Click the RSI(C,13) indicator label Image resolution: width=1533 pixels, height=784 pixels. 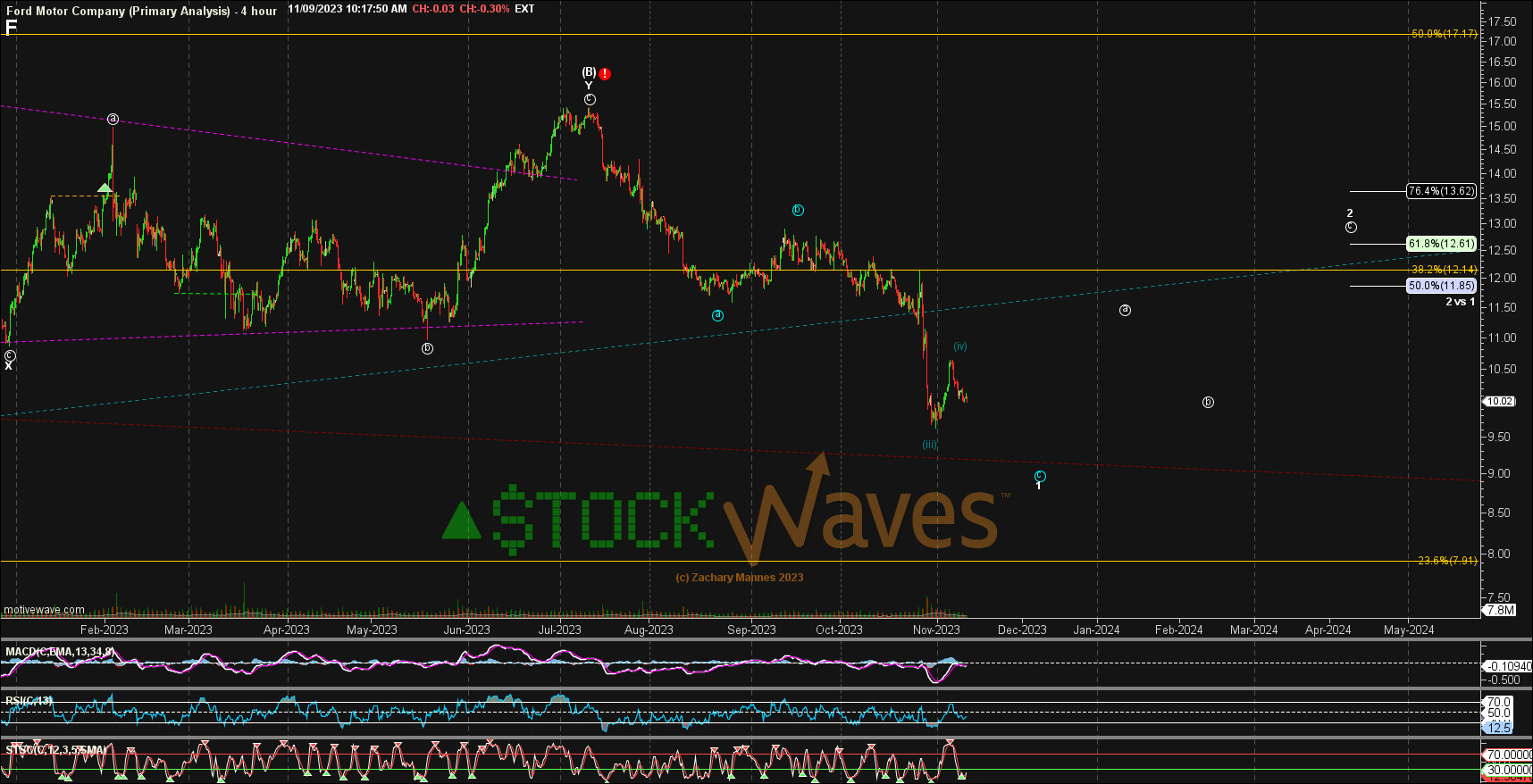(29, 701)
